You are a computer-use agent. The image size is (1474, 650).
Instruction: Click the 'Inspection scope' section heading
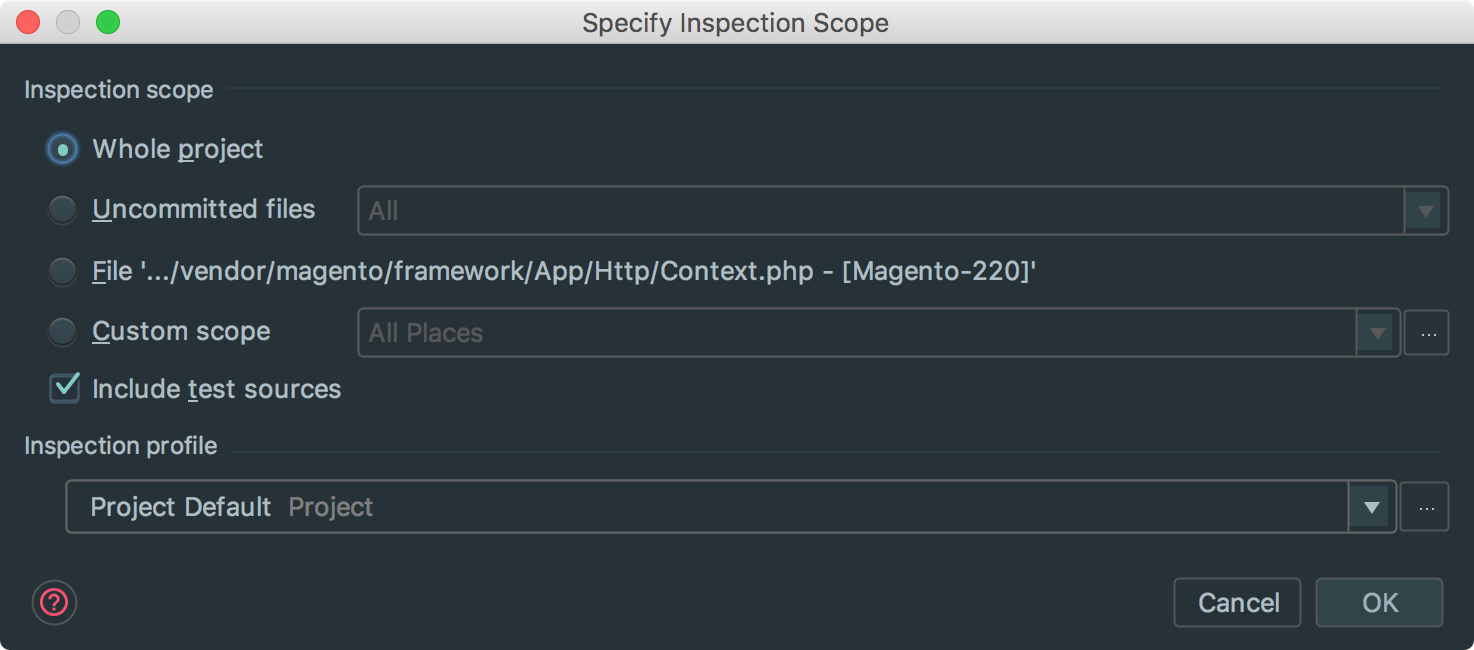[118, 90]
